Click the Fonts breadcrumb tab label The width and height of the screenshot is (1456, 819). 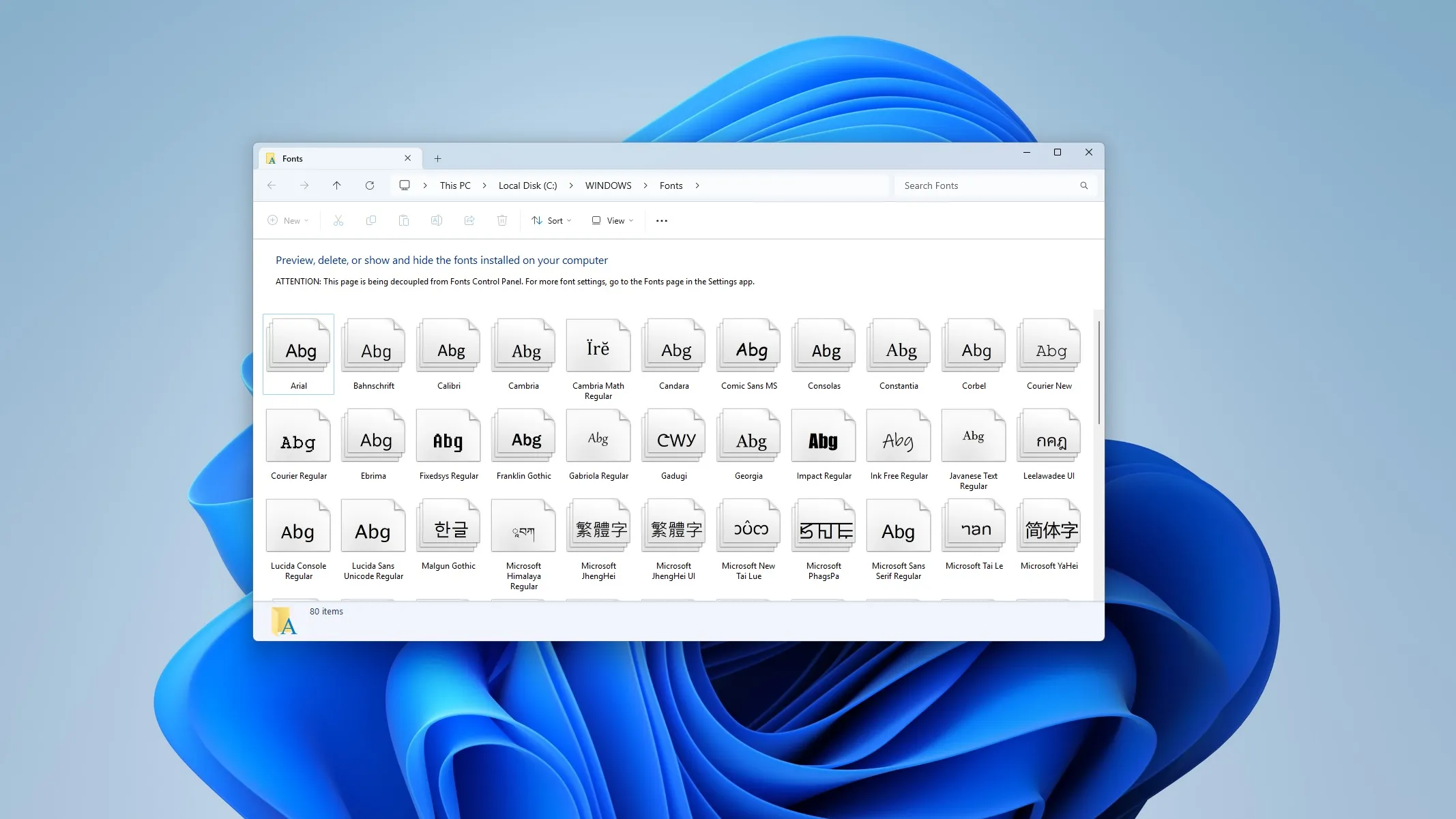pyautogui.click(x=671, y=185)
